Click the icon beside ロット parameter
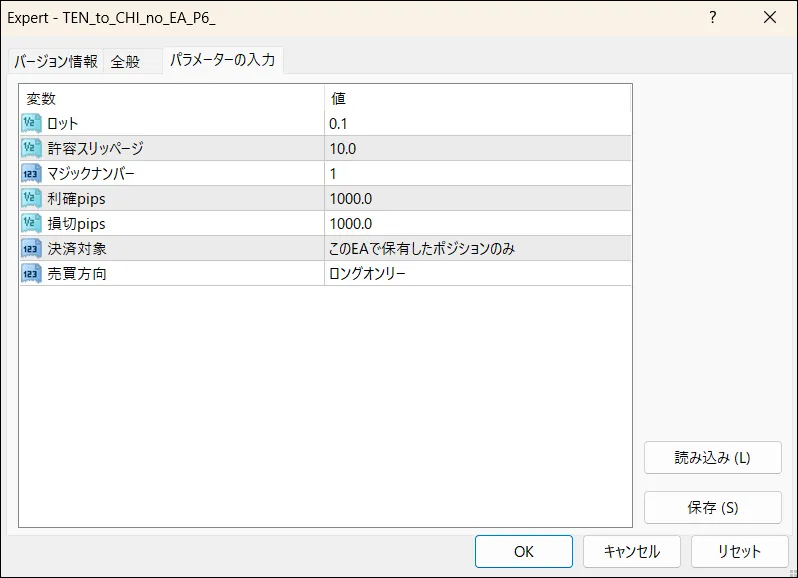 30,124
